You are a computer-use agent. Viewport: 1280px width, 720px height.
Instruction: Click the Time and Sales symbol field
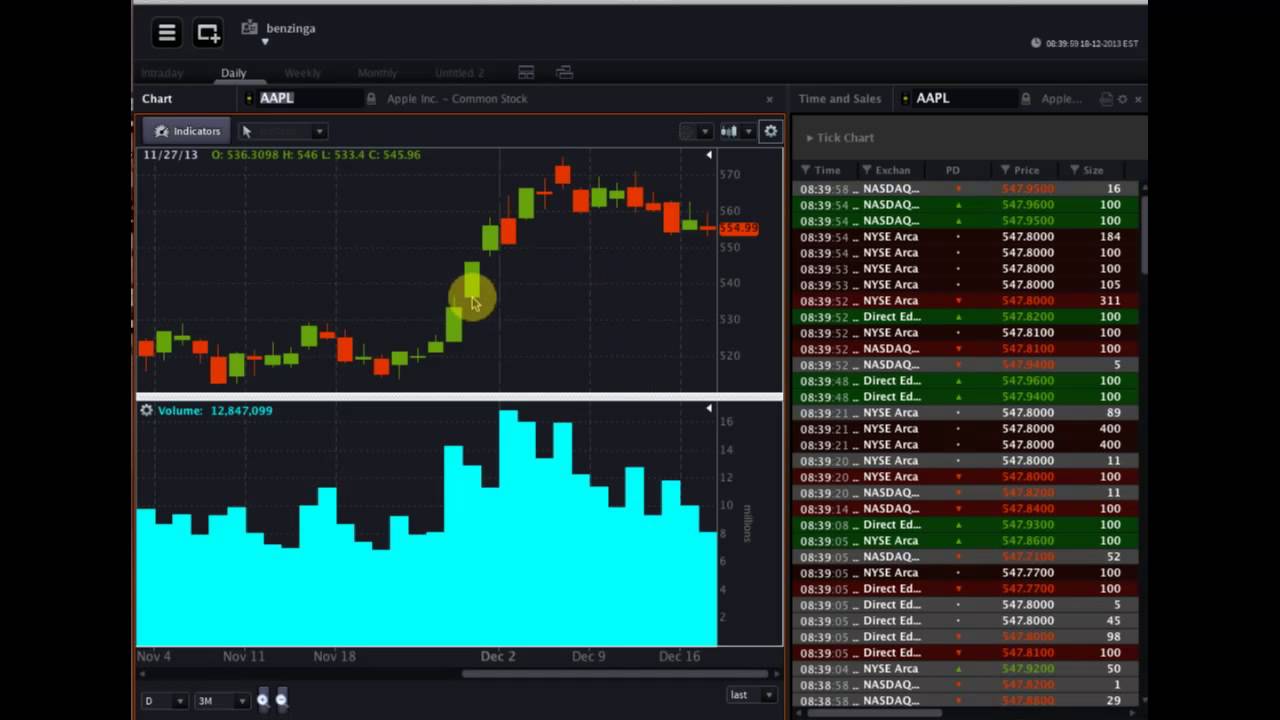(x=964, y=98)
